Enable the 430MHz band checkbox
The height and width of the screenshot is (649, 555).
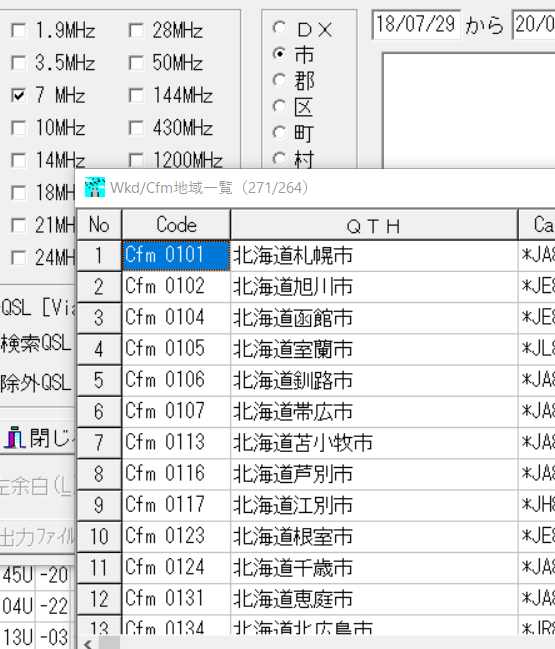(x=136, y=128)
